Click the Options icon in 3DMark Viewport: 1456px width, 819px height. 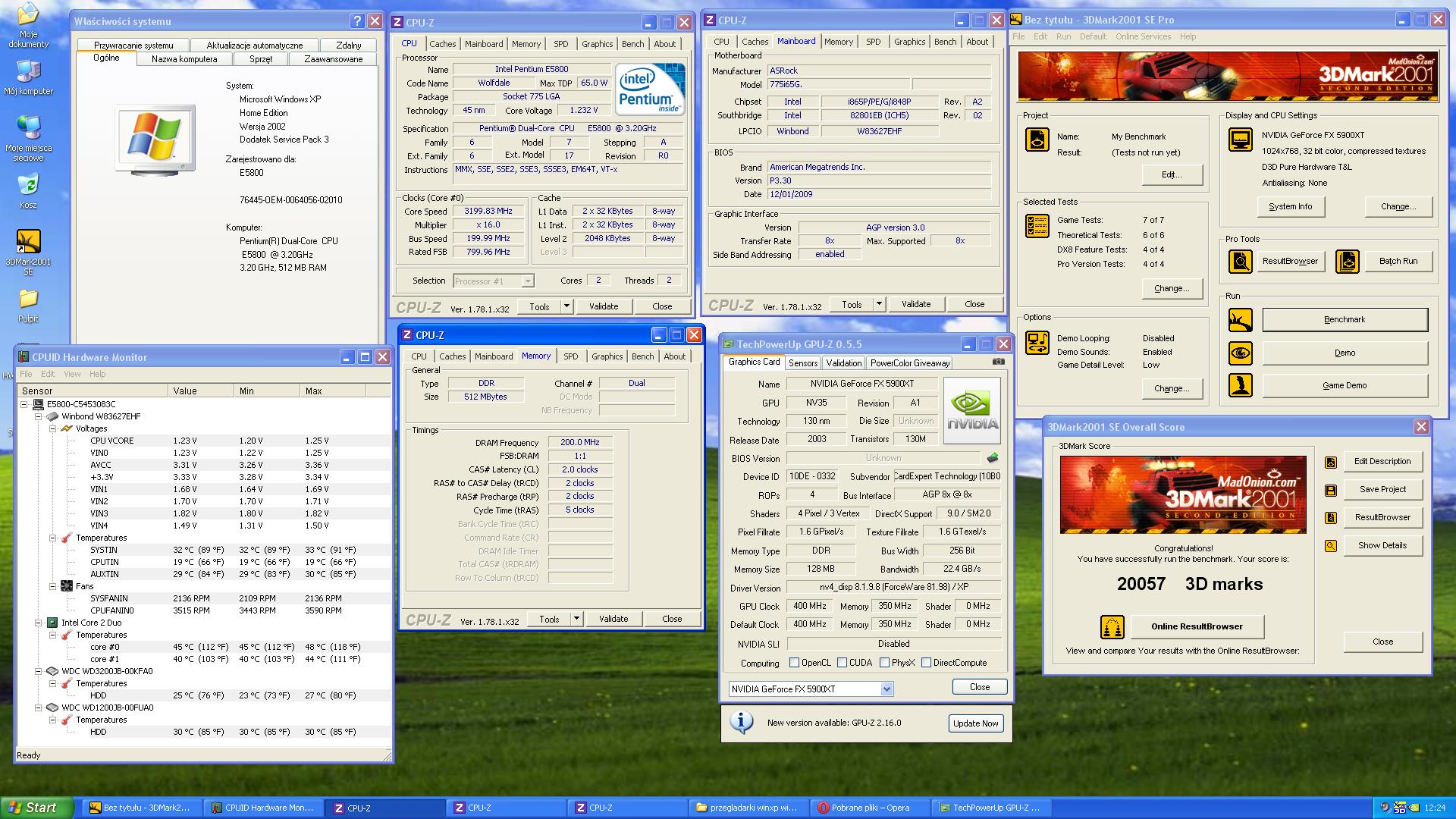1037,343
